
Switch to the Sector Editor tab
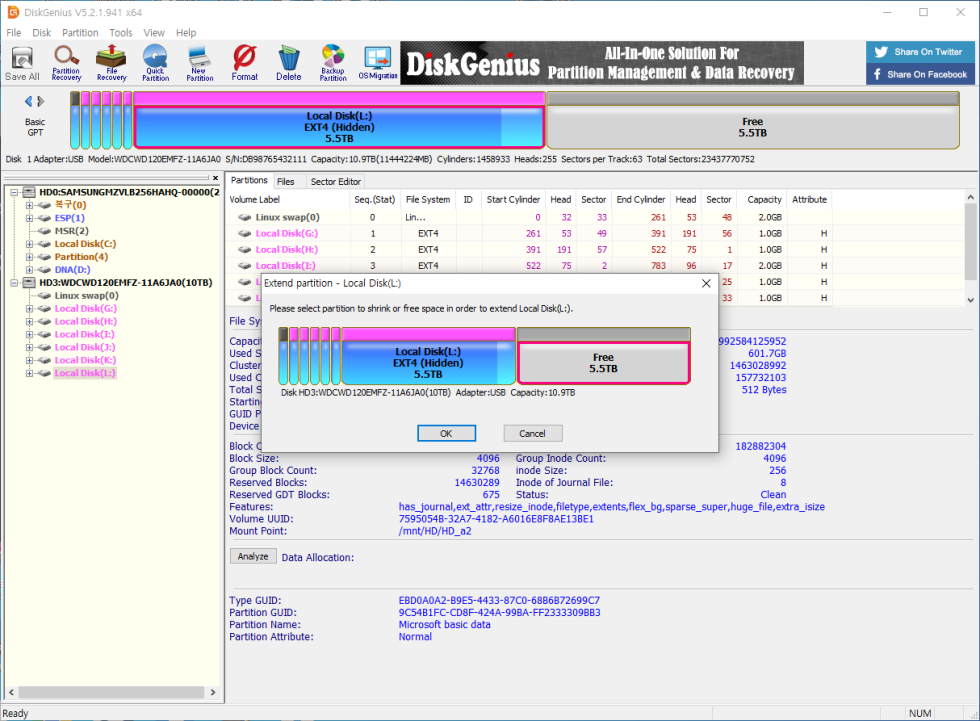tap(336, 182)
